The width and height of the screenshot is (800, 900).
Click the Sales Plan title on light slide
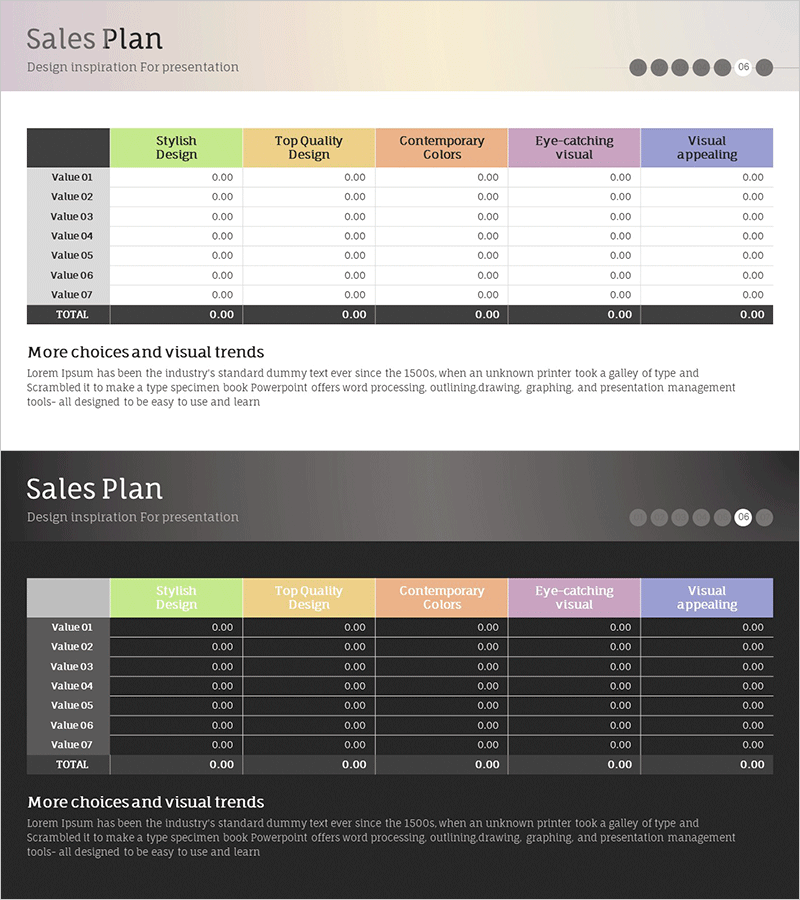click(94, 39)
